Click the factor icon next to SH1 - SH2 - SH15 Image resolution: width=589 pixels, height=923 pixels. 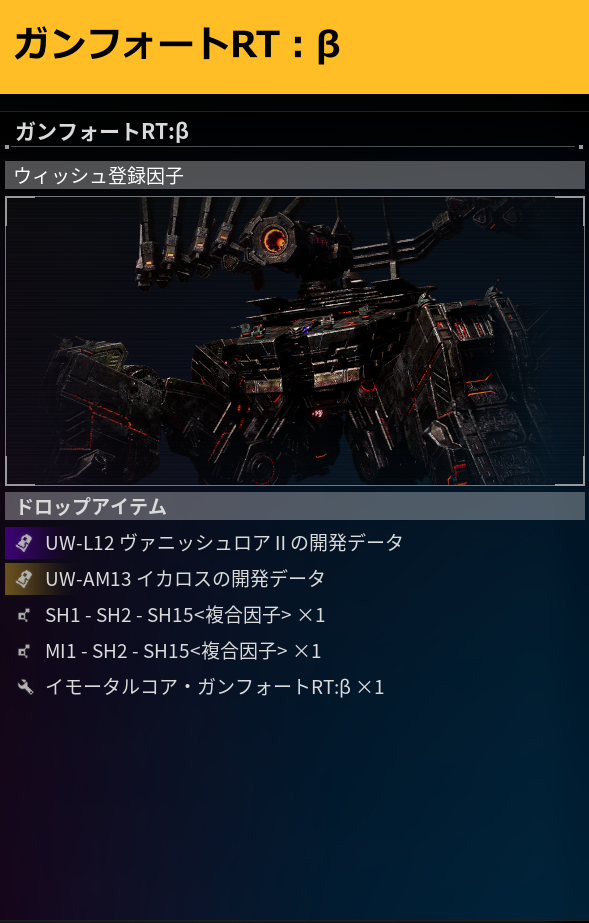(x=24, y=616)
